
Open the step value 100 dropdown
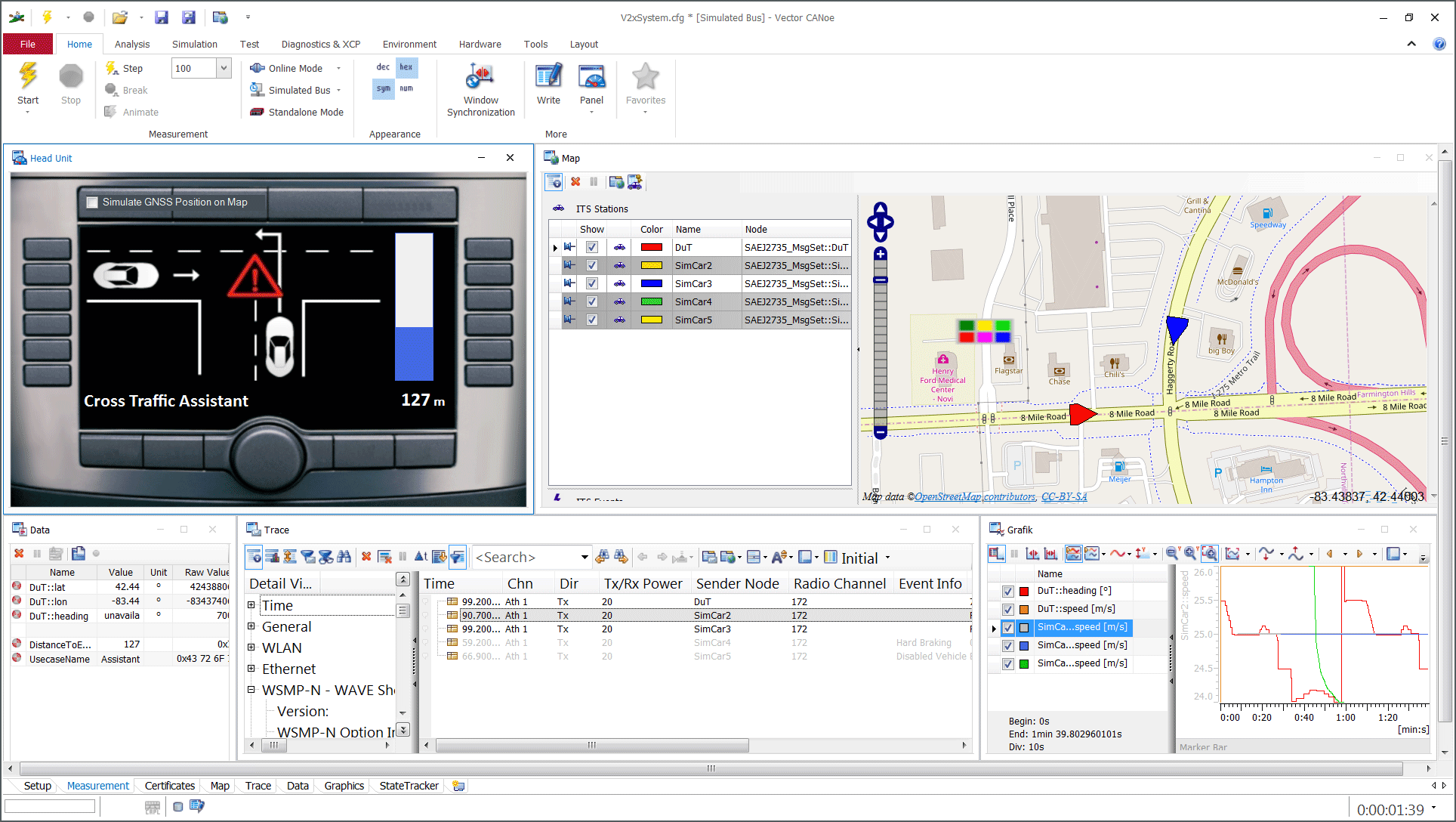click(x=224, y=68)
